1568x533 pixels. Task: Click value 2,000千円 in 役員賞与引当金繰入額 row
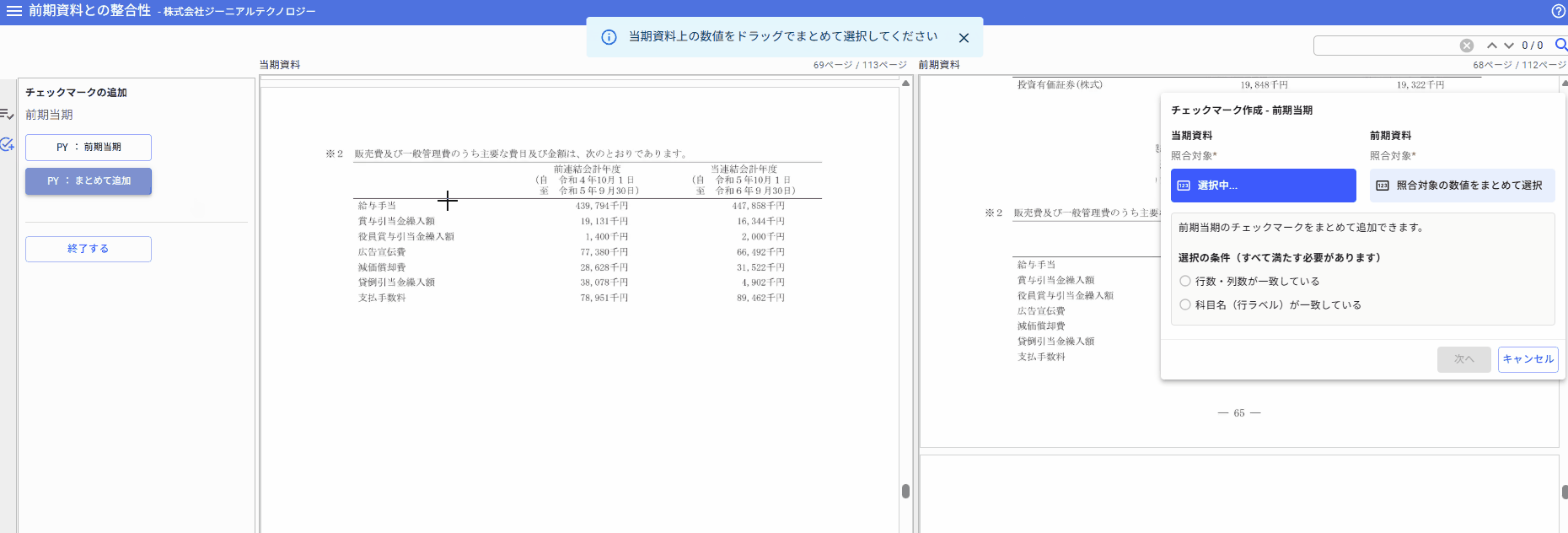click(763, 236)
